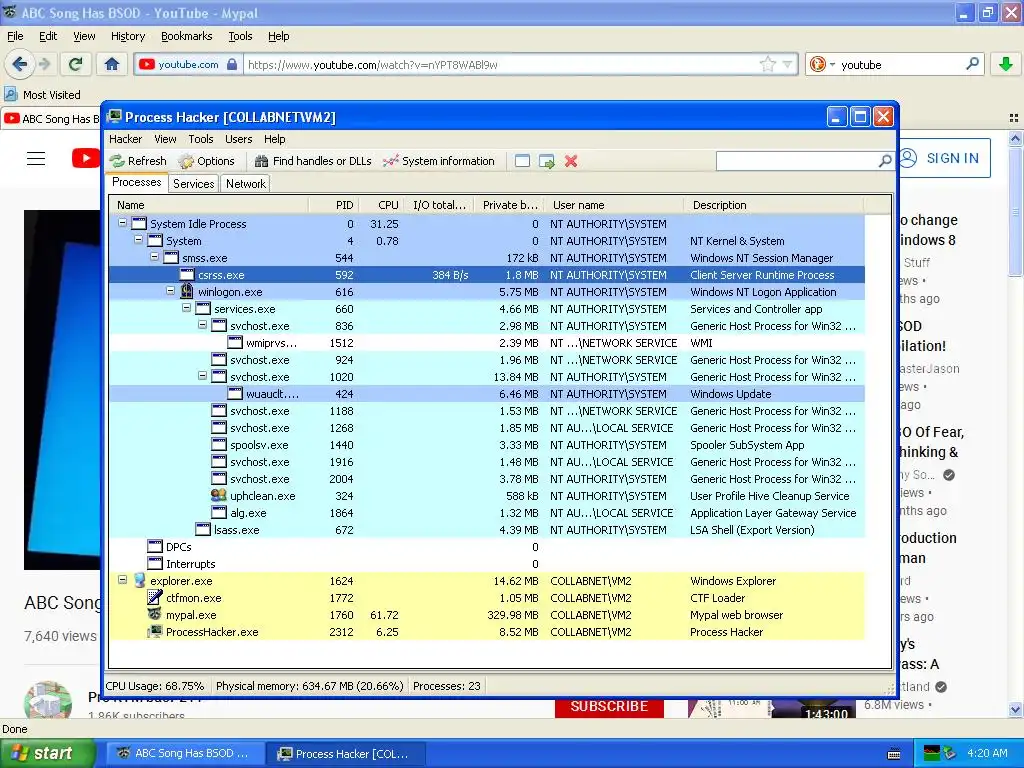Select the wuauclt process row
1024x768 pixels.
click(487, 394)
